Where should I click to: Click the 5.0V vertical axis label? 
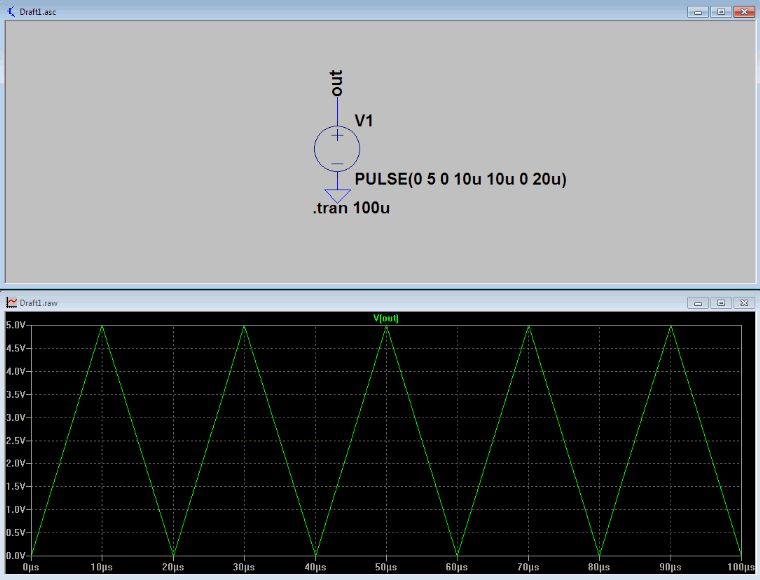(x=15, y=325)
